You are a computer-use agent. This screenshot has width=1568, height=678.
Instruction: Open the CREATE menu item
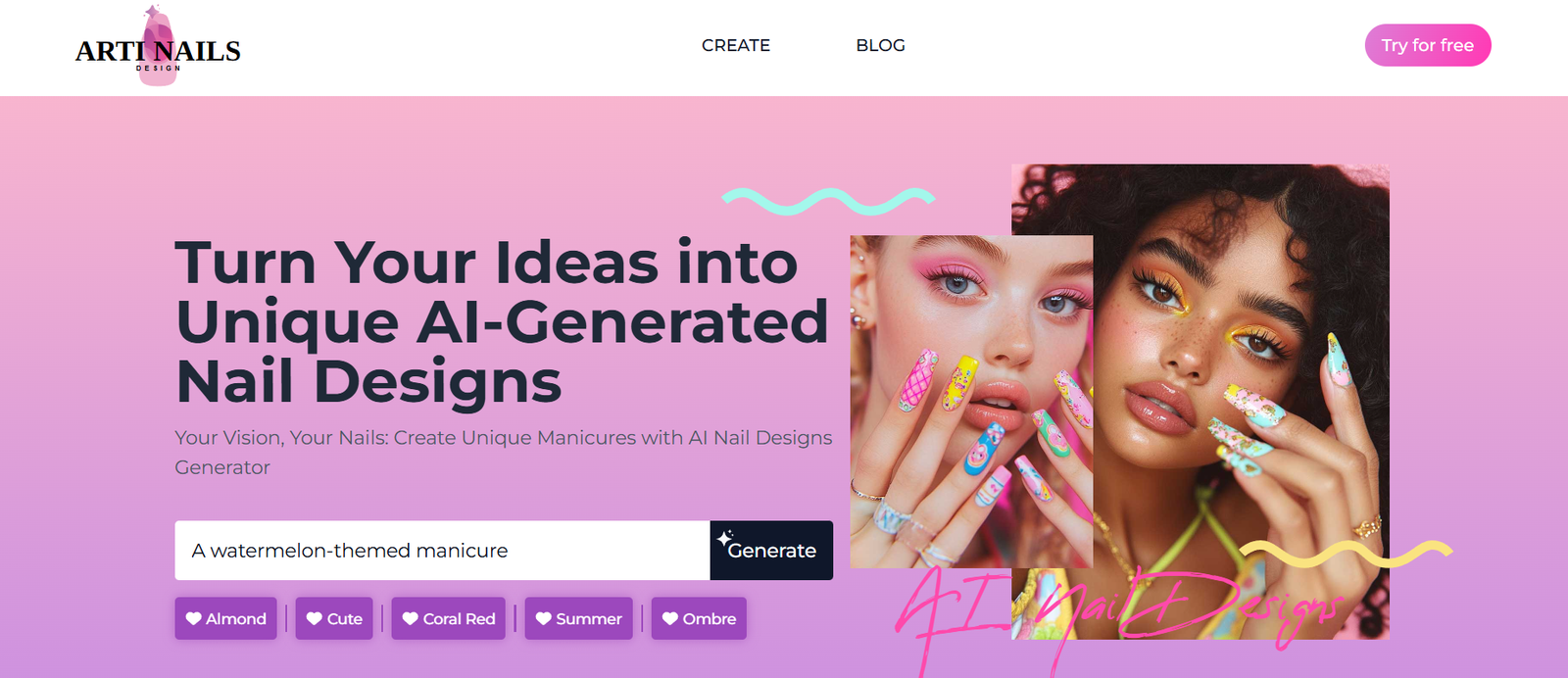(736, 45)
